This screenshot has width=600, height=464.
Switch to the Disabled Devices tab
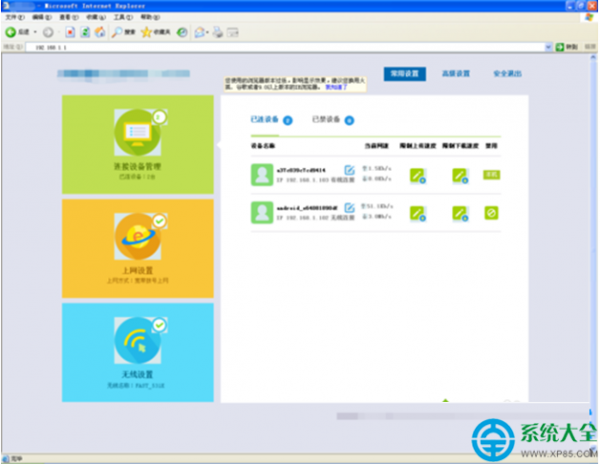pyautogui.click(x=333, y=120)
